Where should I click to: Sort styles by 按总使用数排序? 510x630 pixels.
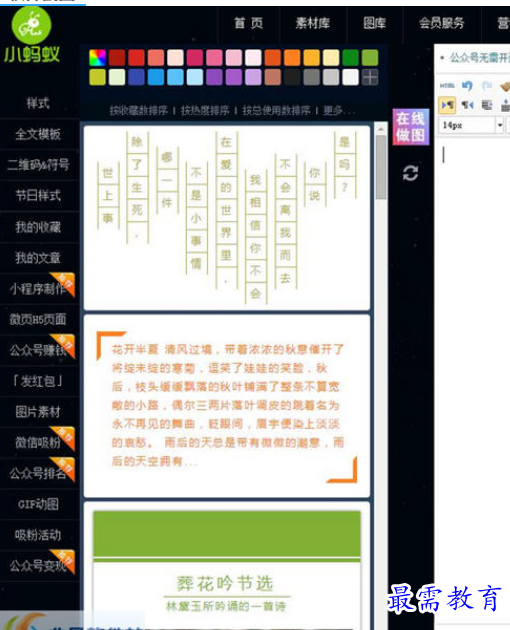point(276,110)
